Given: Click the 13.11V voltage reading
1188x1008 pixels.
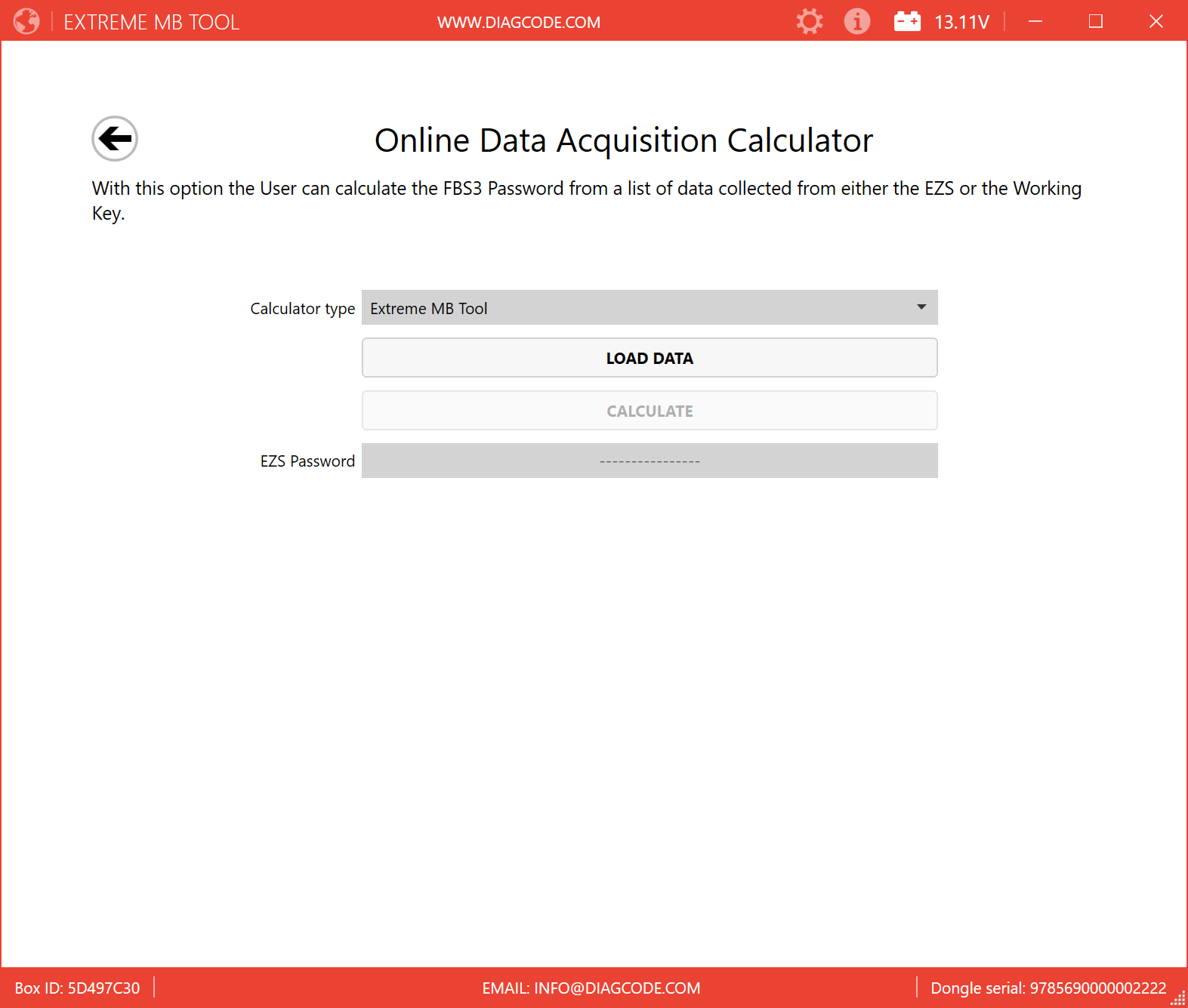Looking at the screenshot, I should click(961, 23).
